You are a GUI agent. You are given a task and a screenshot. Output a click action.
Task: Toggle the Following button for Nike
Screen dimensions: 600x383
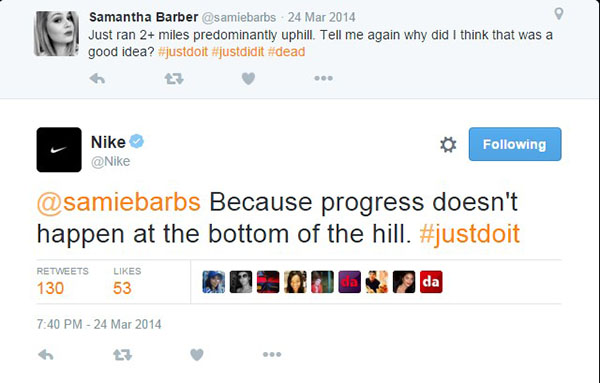tap(515, 144)
